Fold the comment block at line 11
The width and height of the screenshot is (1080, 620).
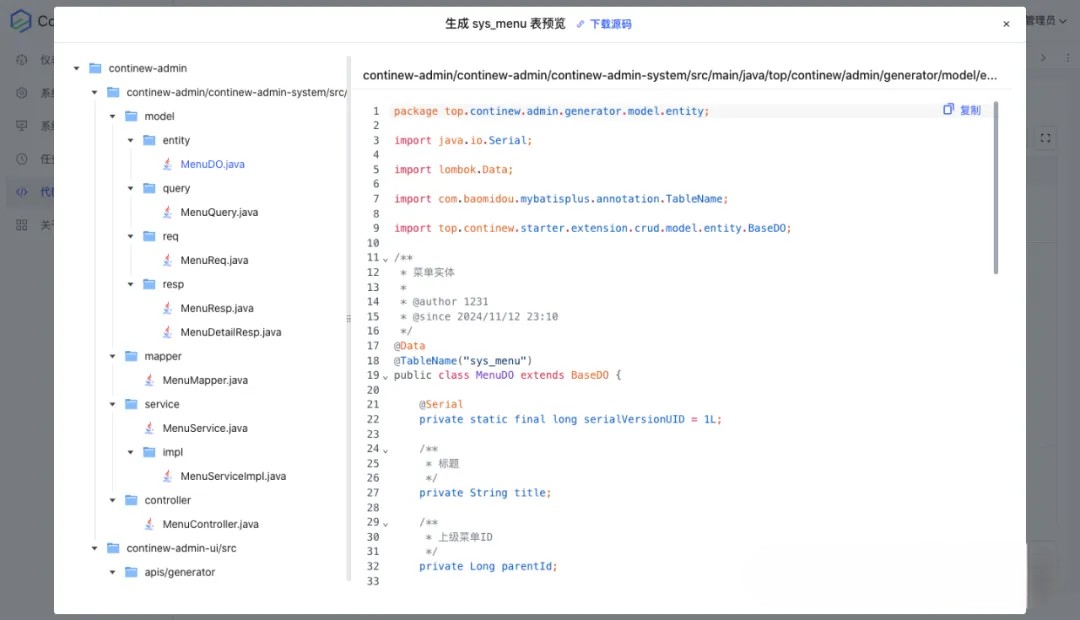pos(385,258)
